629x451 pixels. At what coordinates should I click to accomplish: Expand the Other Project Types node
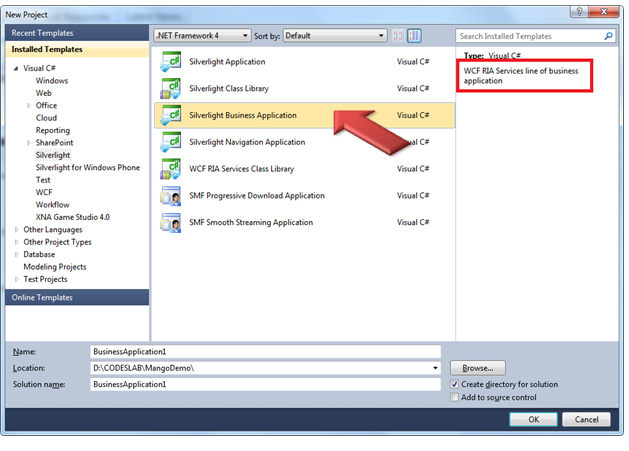coord(15,242)
